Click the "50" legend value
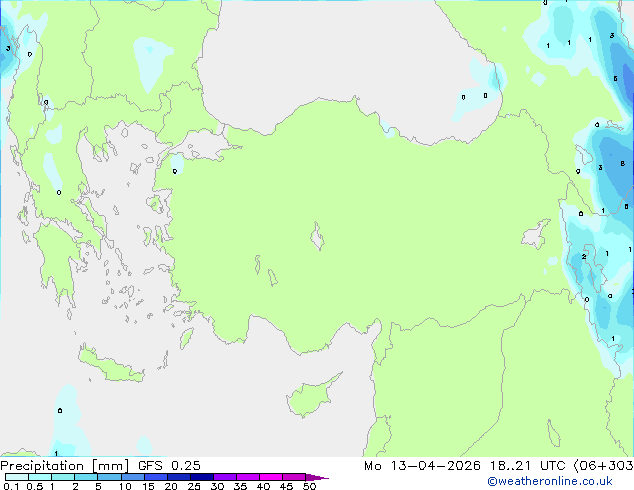The width and height of the screenshot is (634, 490). 309,486
